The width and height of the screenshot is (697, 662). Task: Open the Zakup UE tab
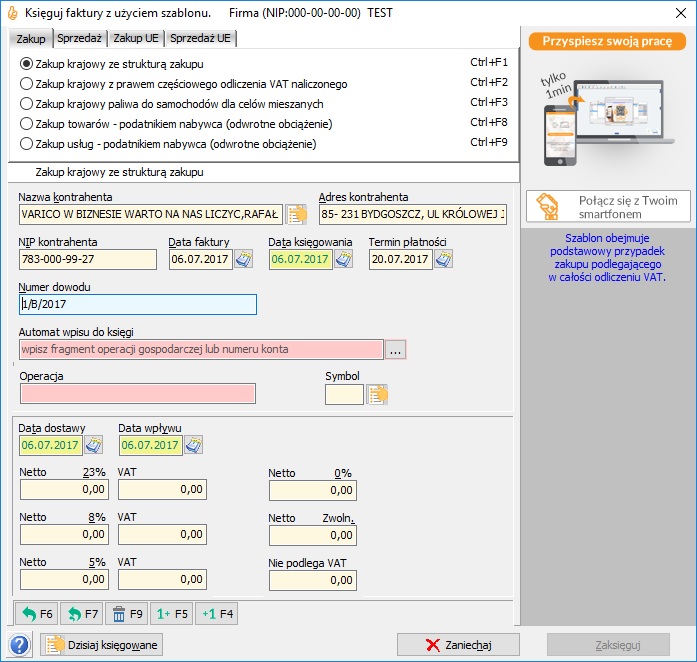click(135, 38)
